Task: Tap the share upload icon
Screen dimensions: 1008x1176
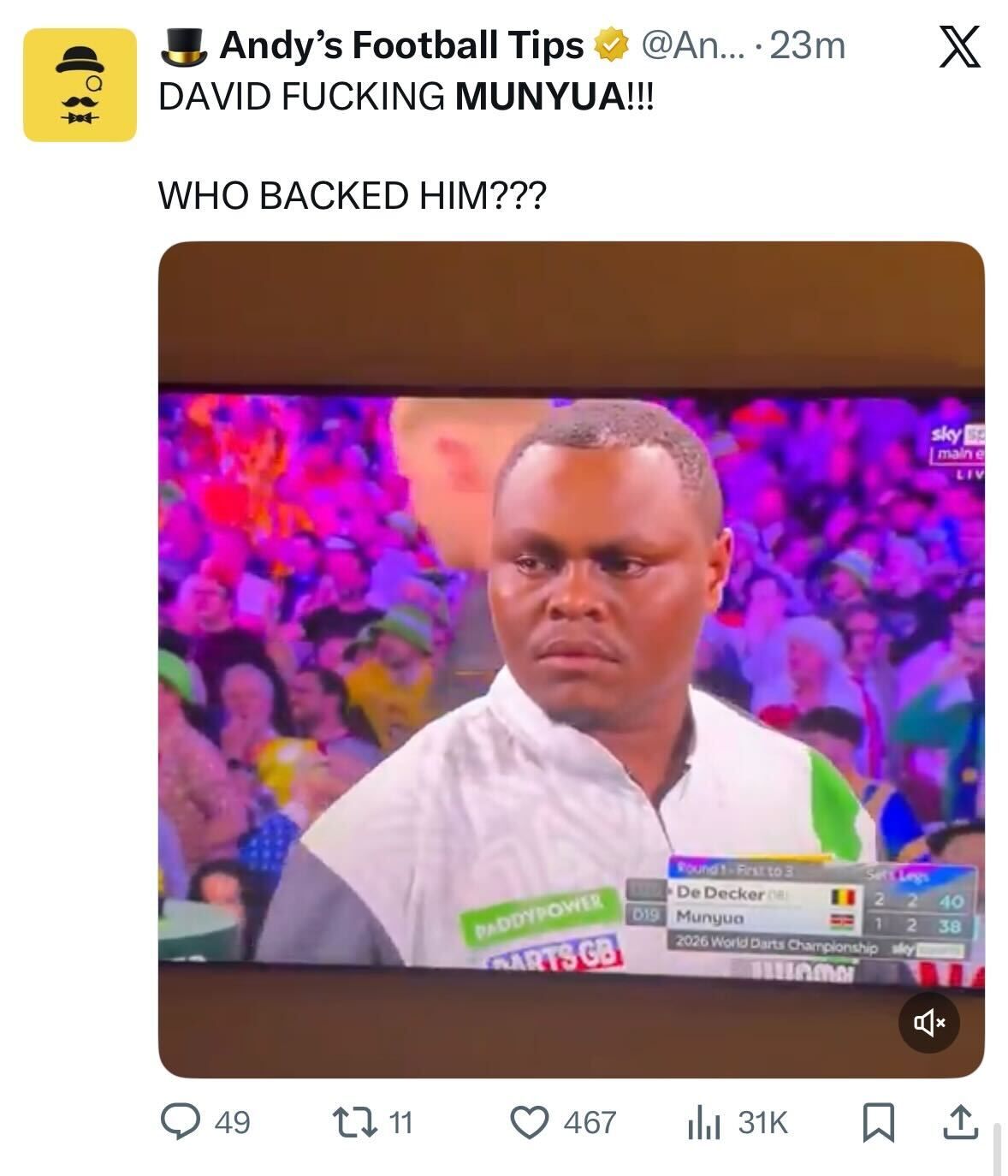Action: point(960,1122)
